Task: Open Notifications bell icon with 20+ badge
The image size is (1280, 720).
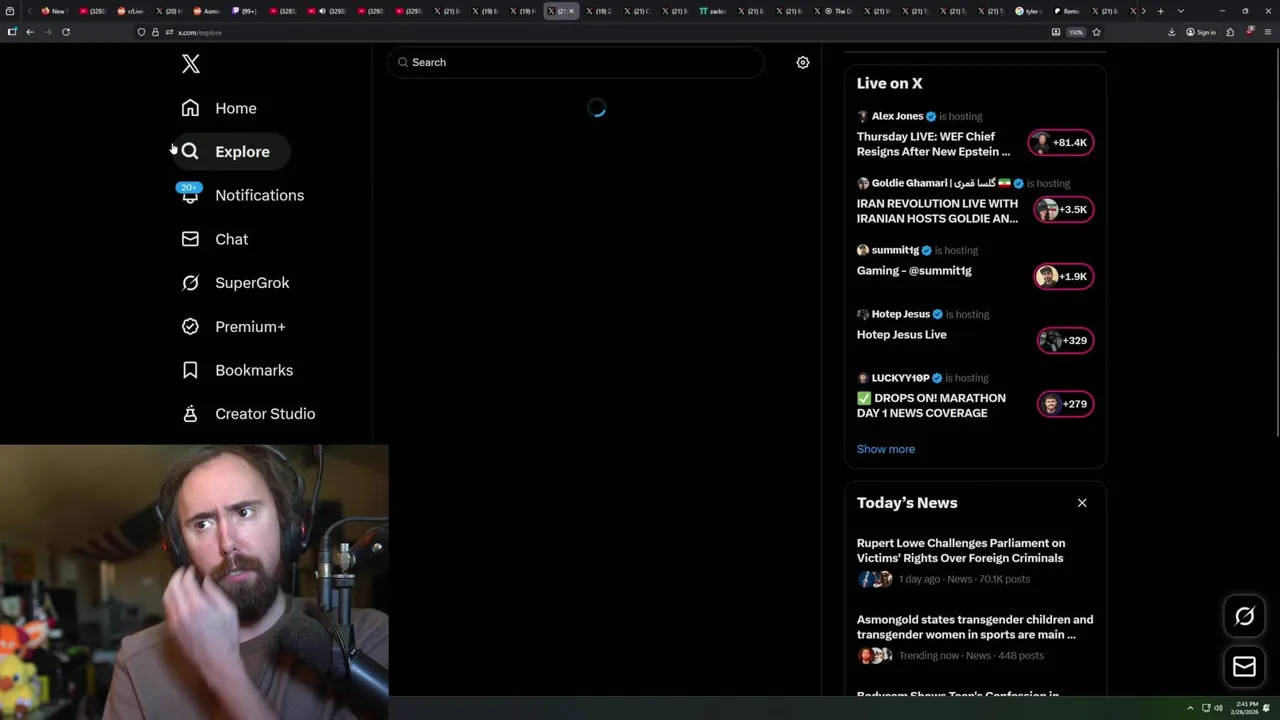Action: pos(190,194)
